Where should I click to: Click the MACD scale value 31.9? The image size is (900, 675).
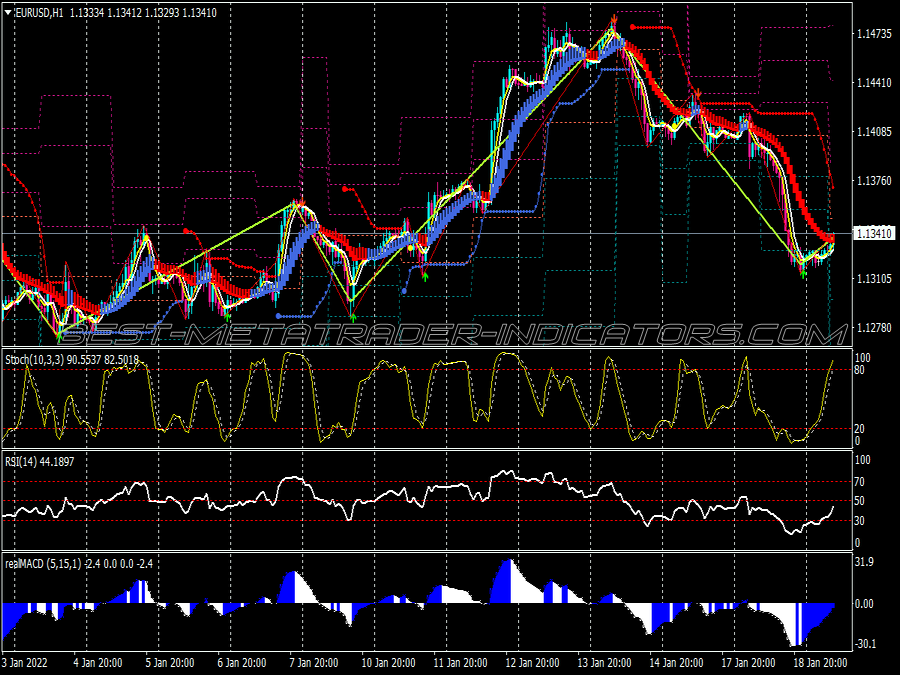coord(864,562)
